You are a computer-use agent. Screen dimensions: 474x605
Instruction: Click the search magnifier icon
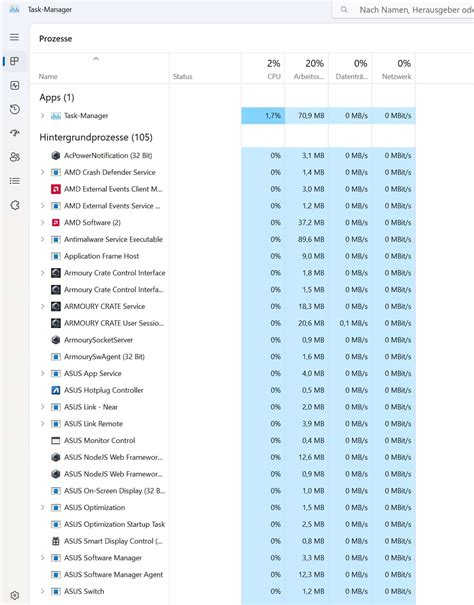point(344,10)
